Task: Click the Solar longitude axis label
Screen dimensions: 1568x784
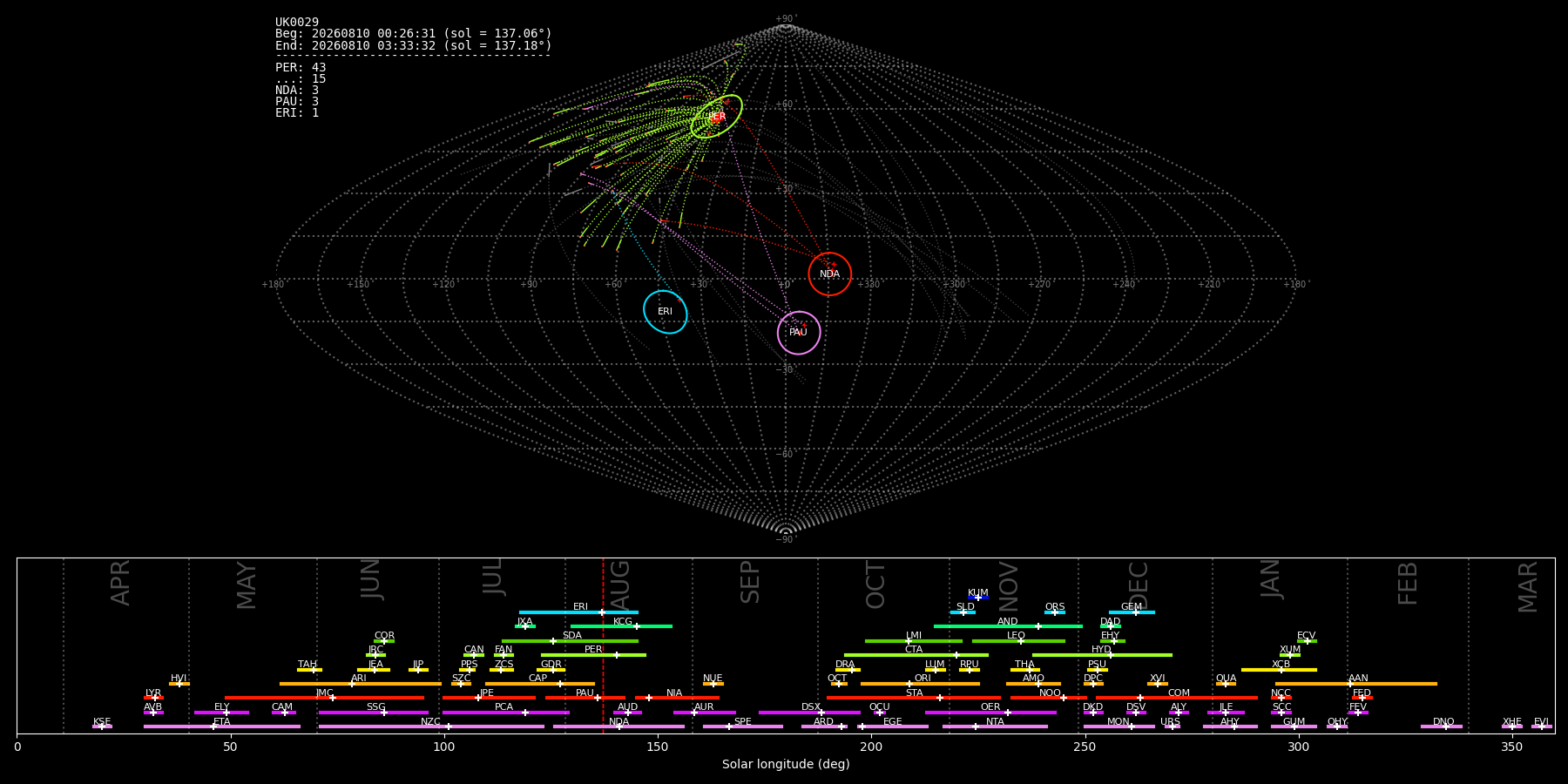Action: (x=786, y=764)
